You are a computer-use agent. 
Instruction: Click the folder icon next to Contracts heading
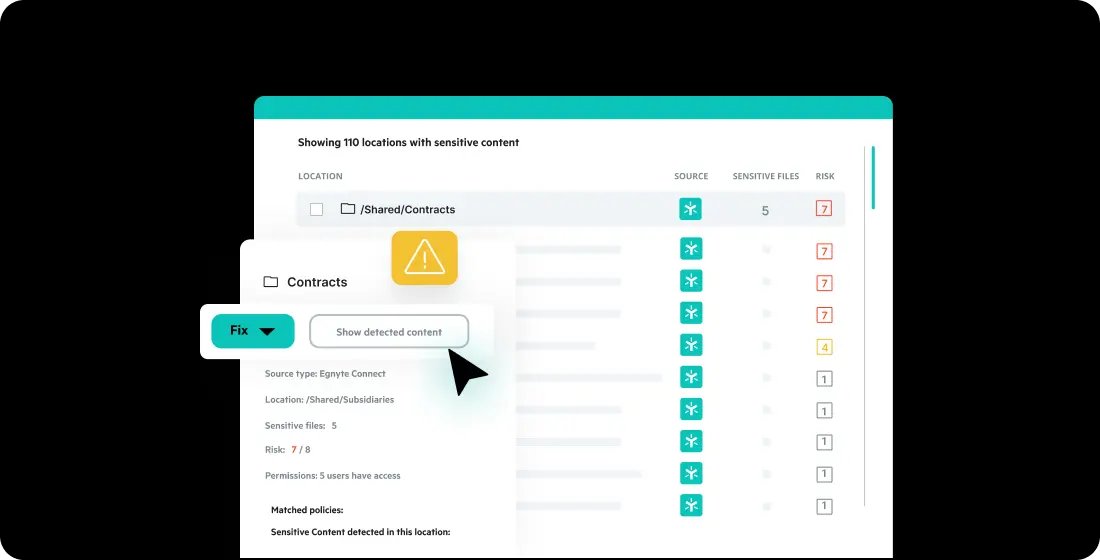[271, 282]
